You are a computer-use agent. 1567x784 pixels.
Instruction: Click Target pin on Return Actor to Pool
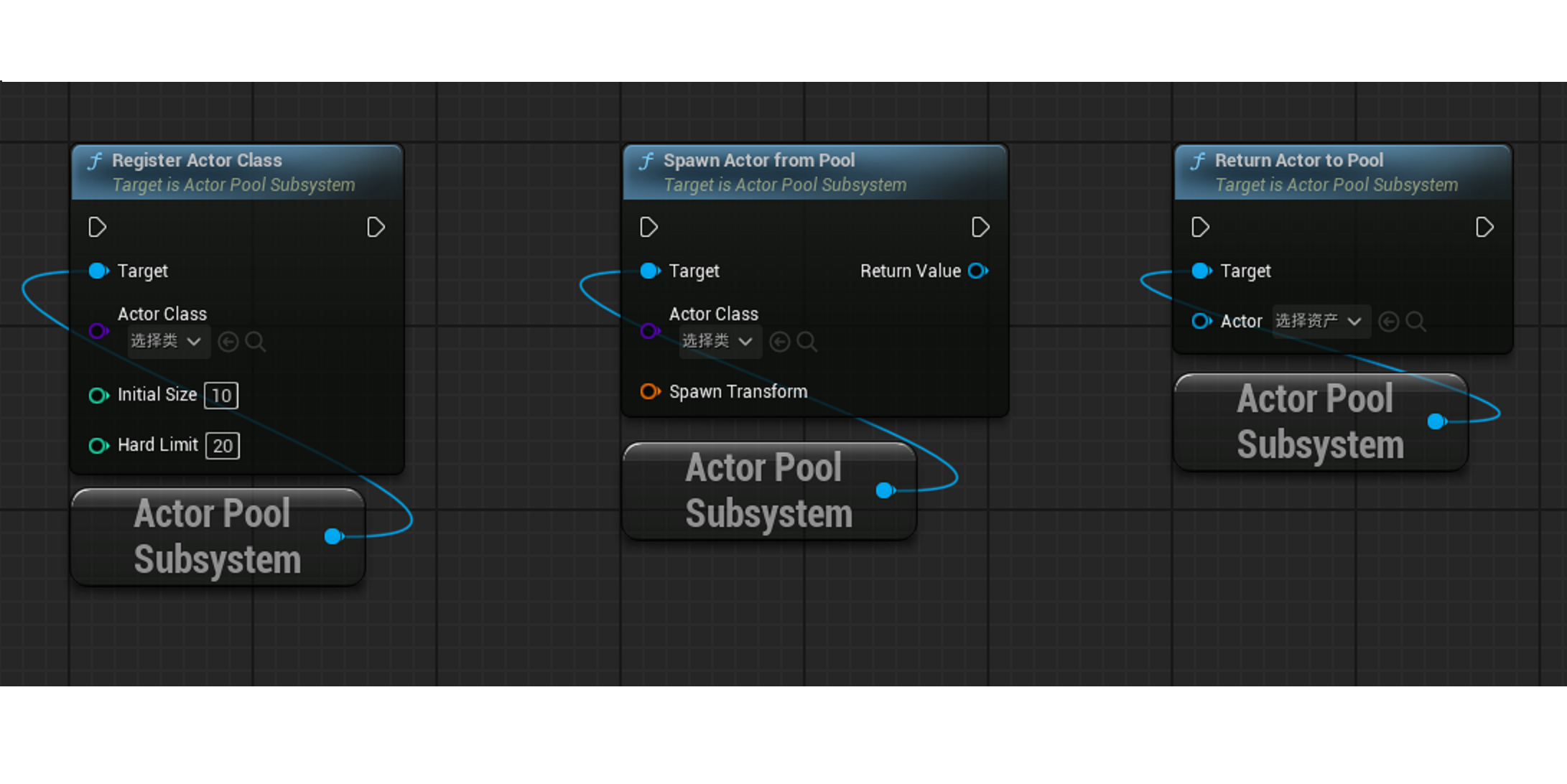coord(1201,271)
